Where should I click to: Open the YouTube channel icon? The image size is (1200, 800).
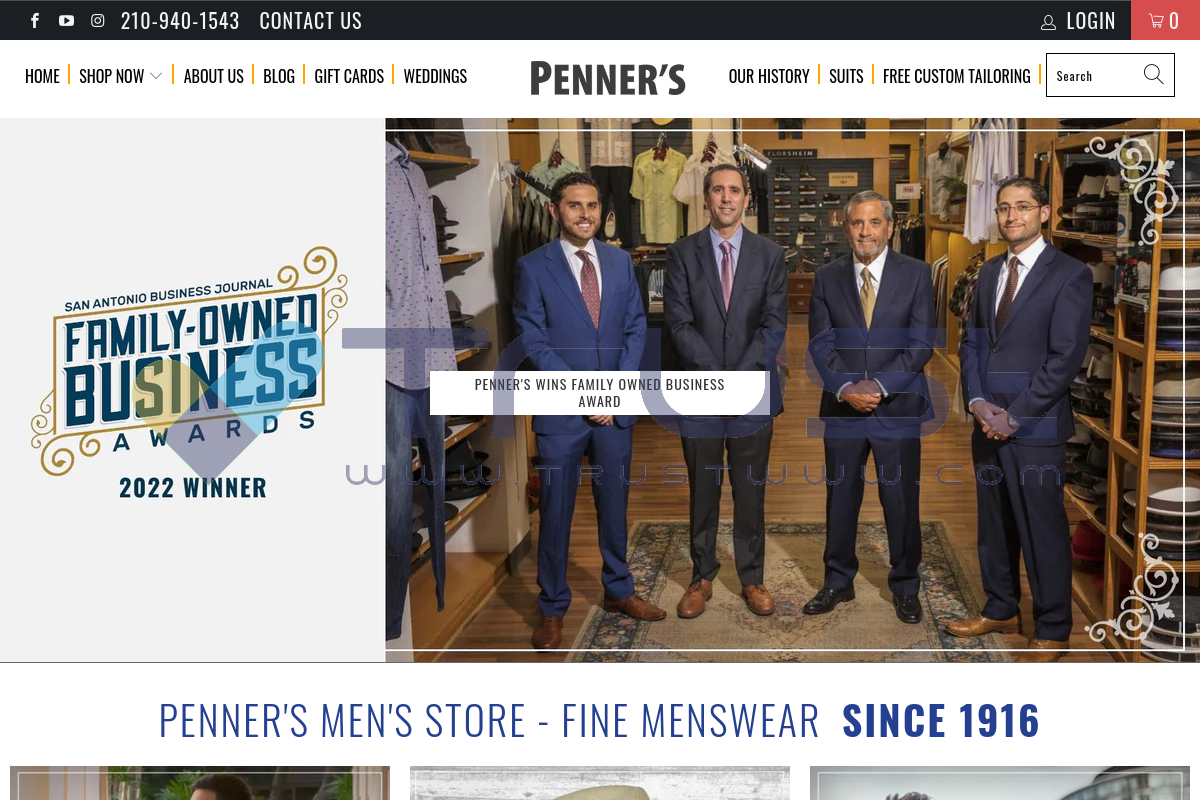click(x=66, y=20)
